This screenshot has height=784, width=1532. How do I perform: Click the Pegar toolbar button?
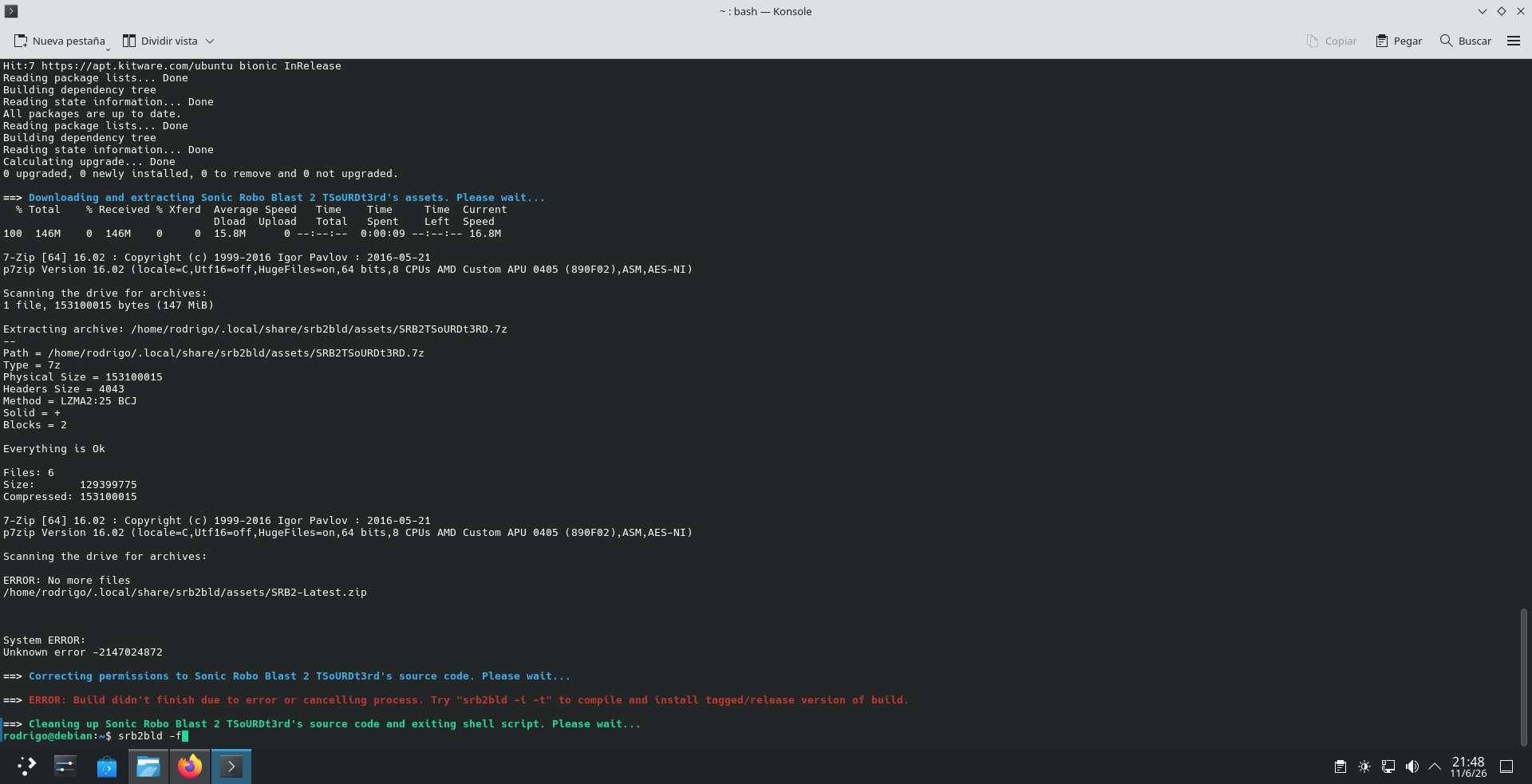[x=1399, y=41]
